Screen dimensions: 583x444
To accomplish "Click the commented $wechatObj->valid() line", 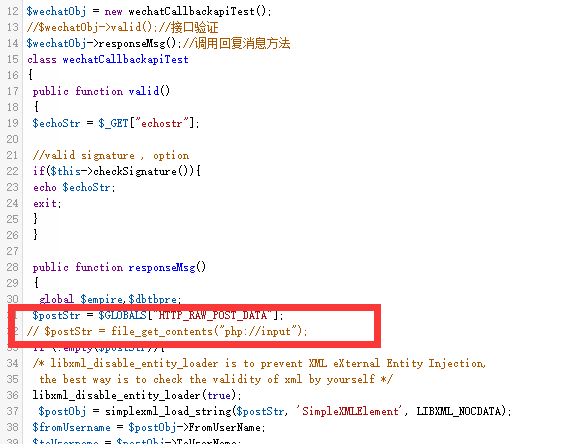I will pos(122,28).
